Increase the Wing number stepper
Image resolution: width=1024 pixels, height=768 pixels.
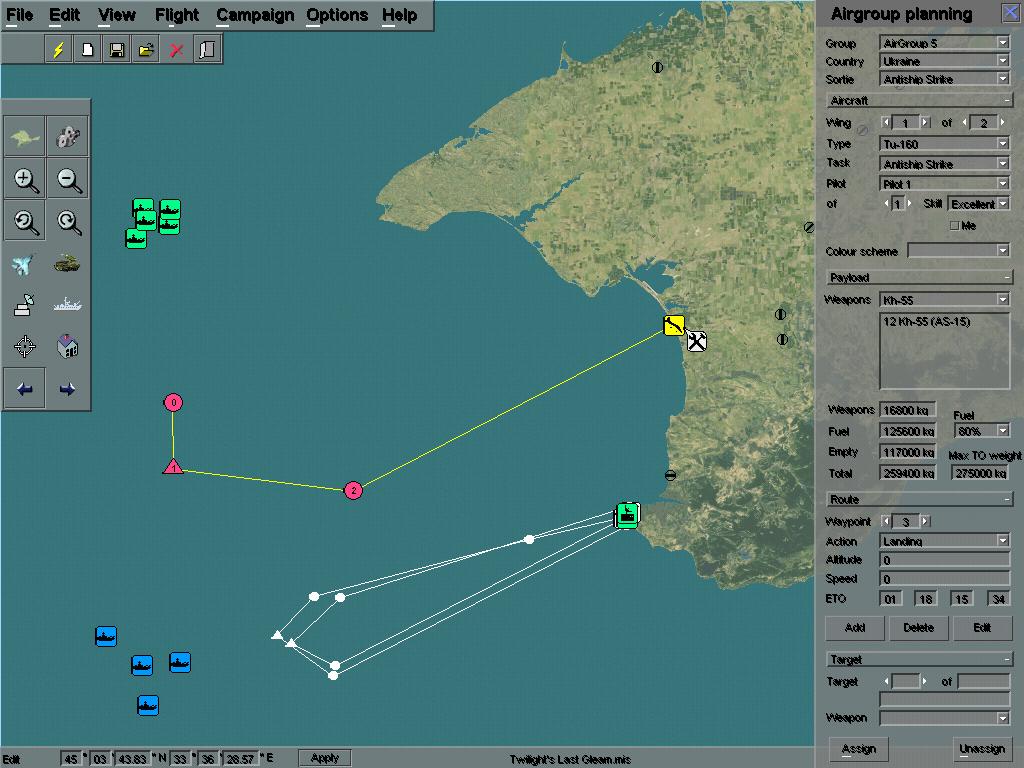click(x=925, y=123)
